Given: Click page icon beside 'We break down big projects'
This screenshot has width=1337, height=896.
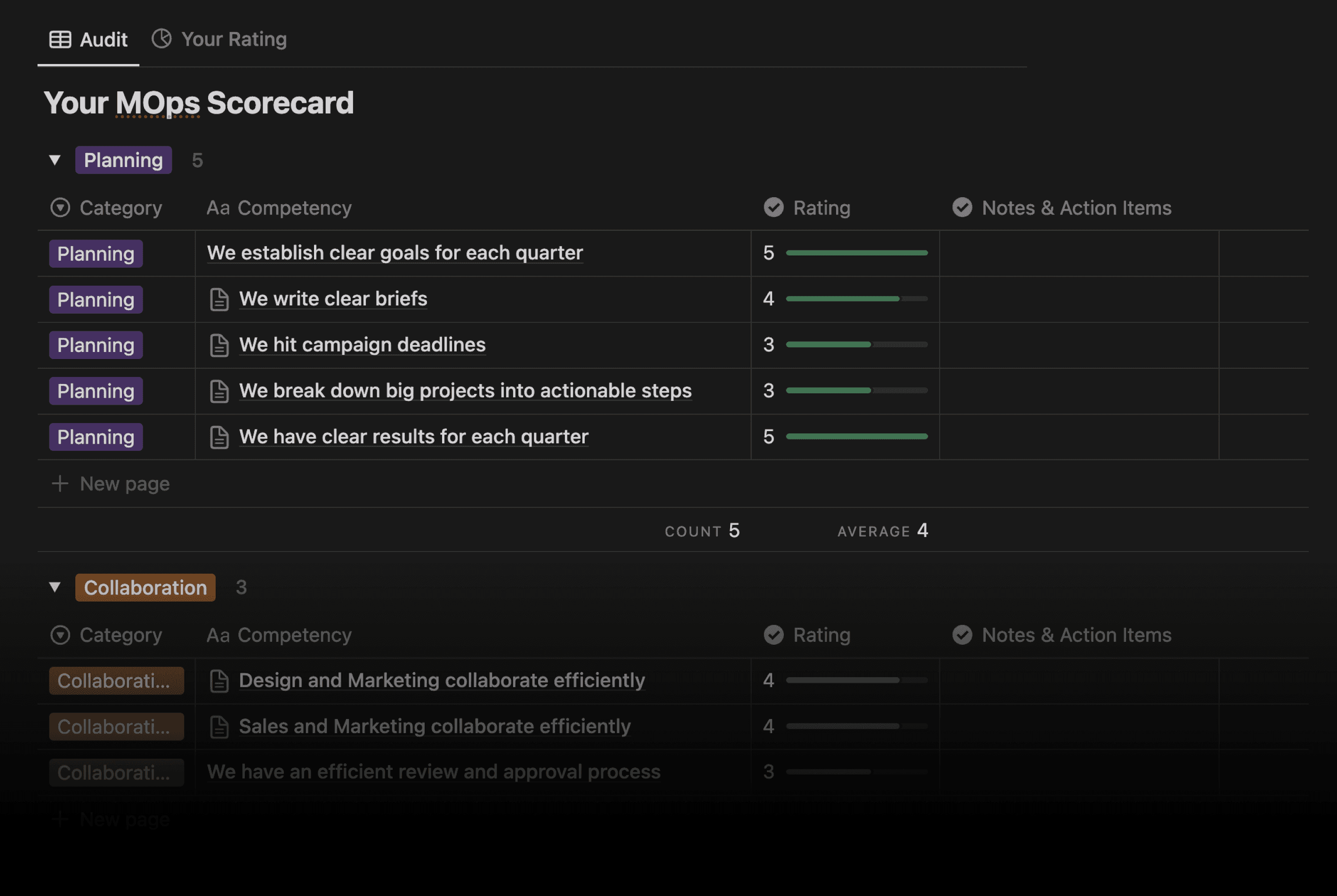Looking at the screenshot, I should point(219,392).
